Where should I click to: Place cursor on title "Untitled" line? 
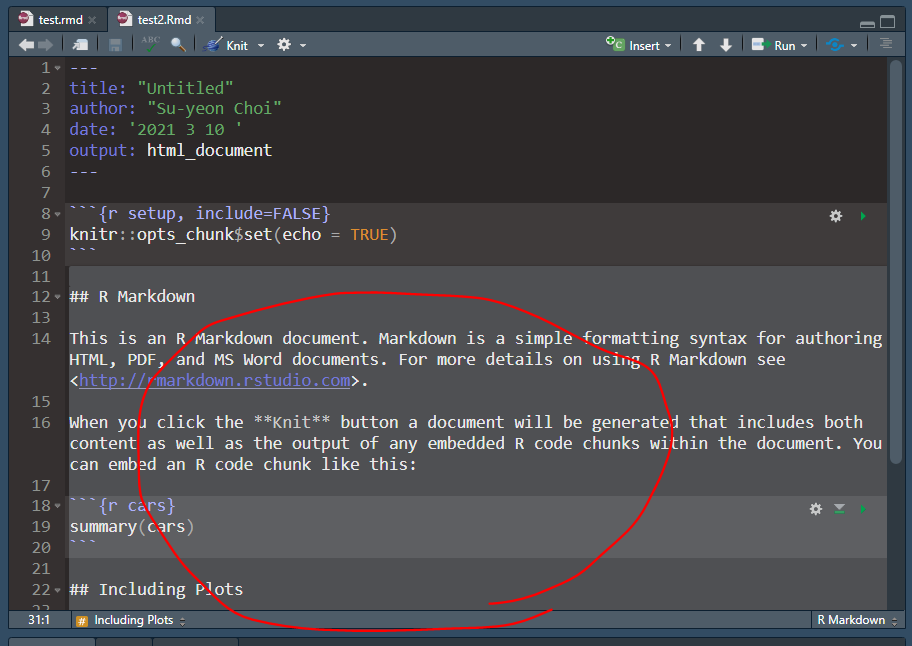(x=151, y=88)
